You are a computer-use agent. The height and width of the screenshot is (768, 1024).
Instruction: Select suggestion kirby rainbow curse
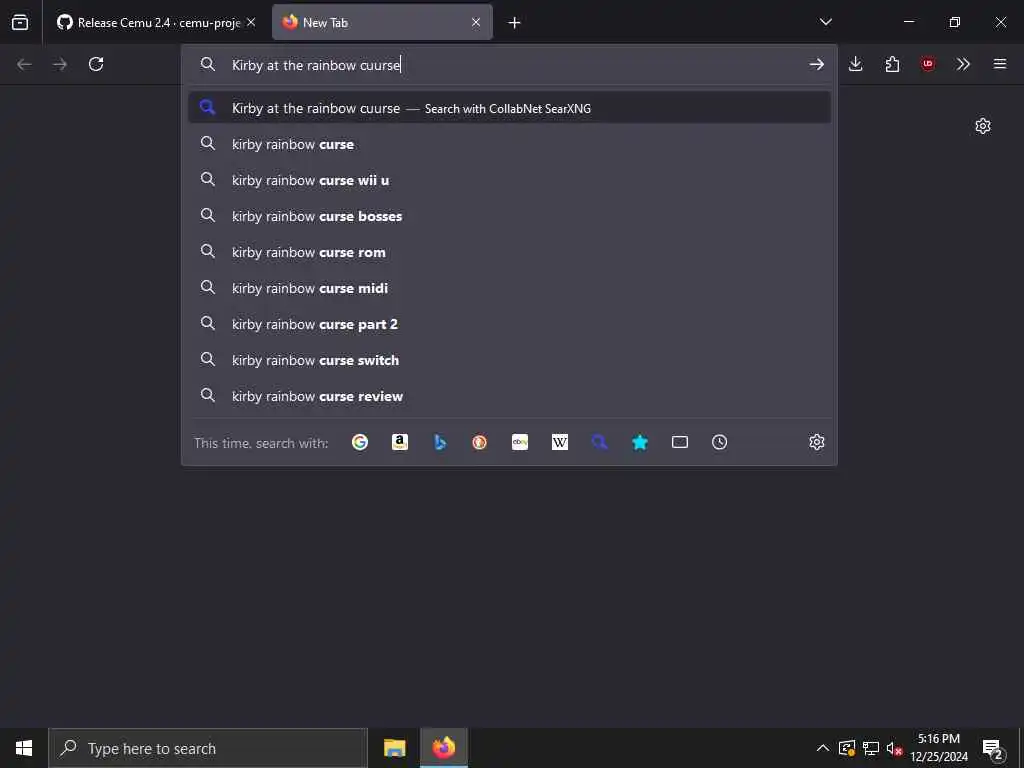[509, 144]
